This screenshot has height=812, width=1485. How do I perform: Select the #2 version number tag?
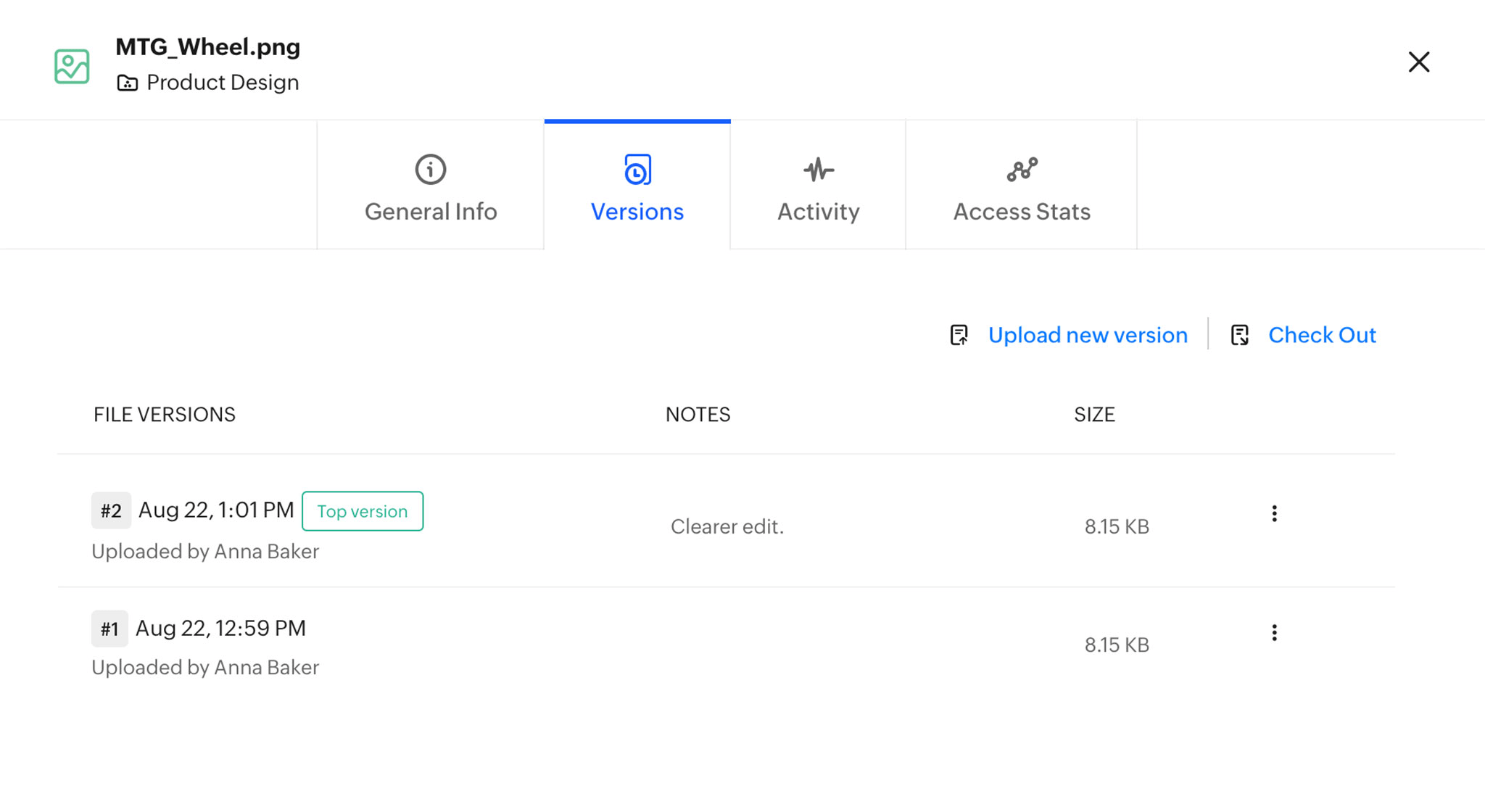pos(111,510)
